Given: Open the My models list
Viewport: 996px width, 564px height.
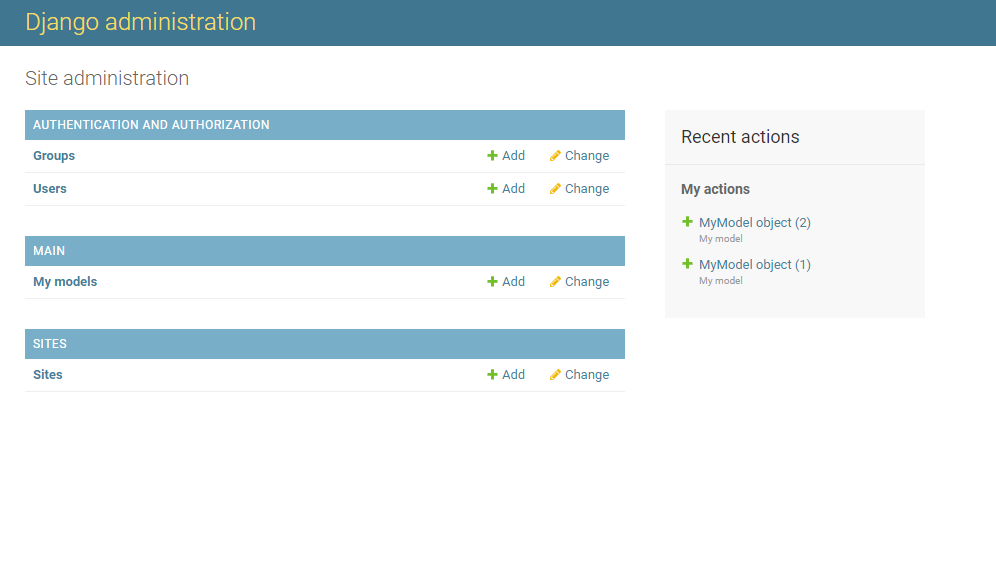Looking at the screenshot, I should 65,281.
